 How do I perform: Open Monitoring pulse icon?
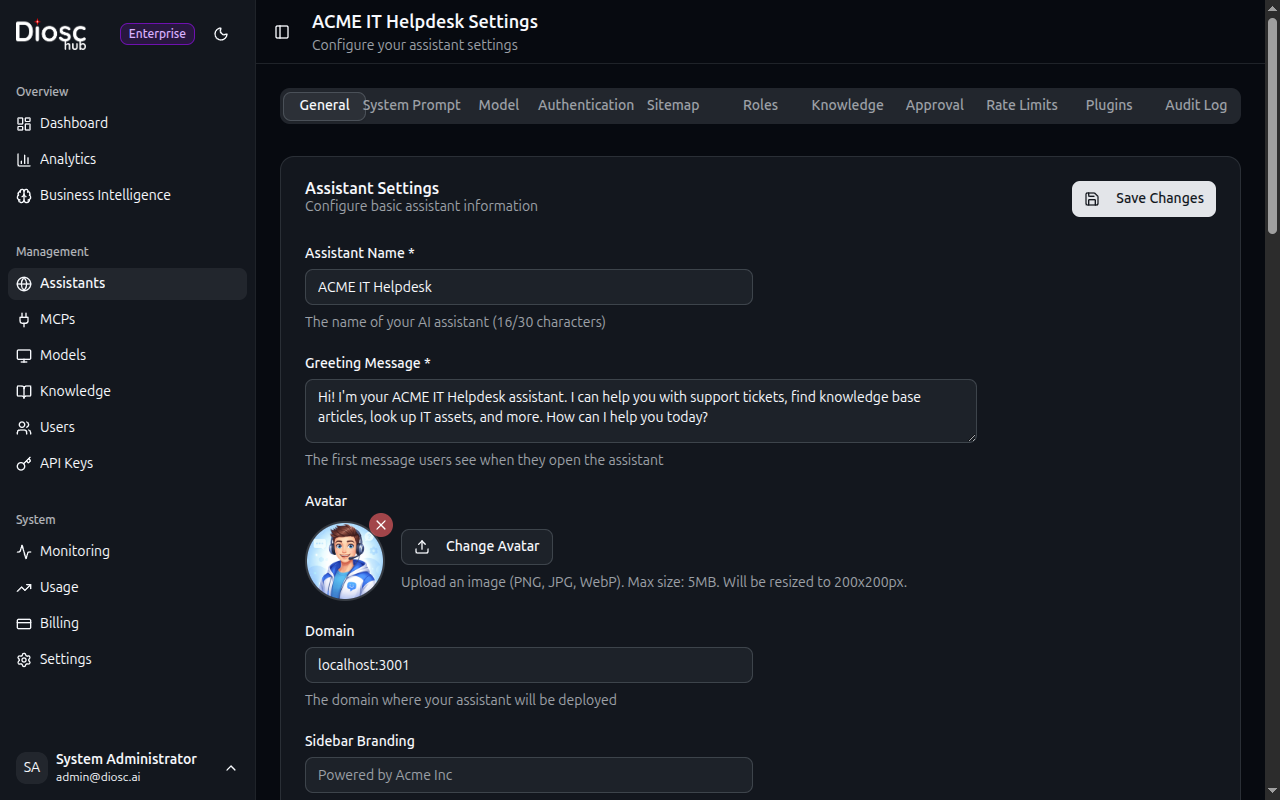pos(24,551)
